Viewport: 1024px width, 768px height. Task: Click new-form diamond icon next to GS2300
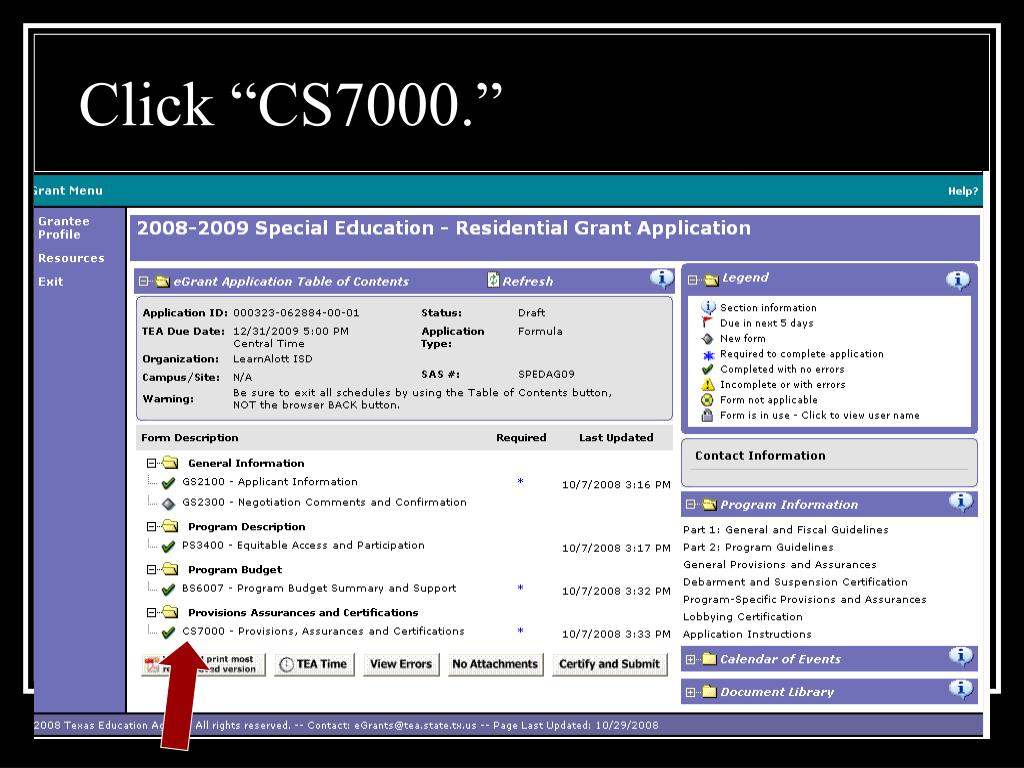point(168,504)
